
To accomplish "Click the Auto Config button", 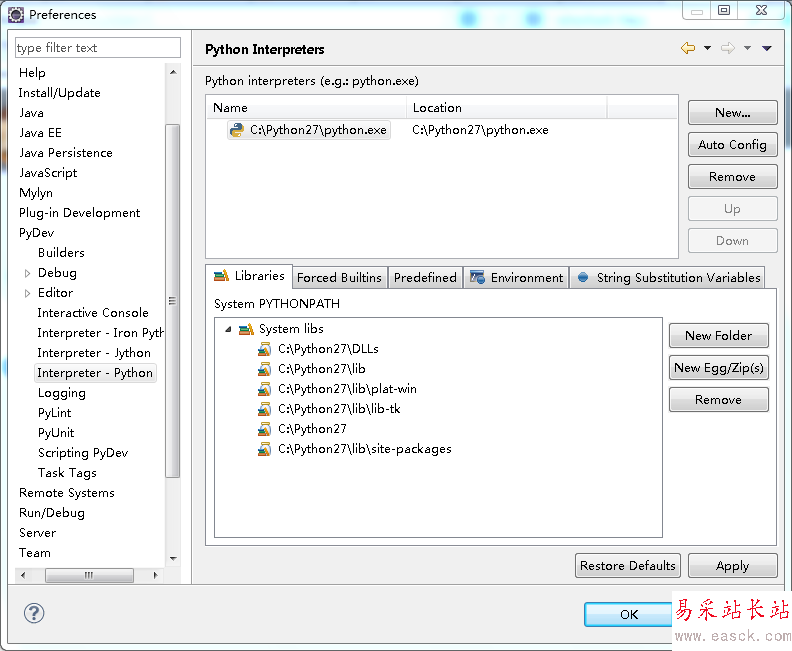I will [x=732, y=145].
